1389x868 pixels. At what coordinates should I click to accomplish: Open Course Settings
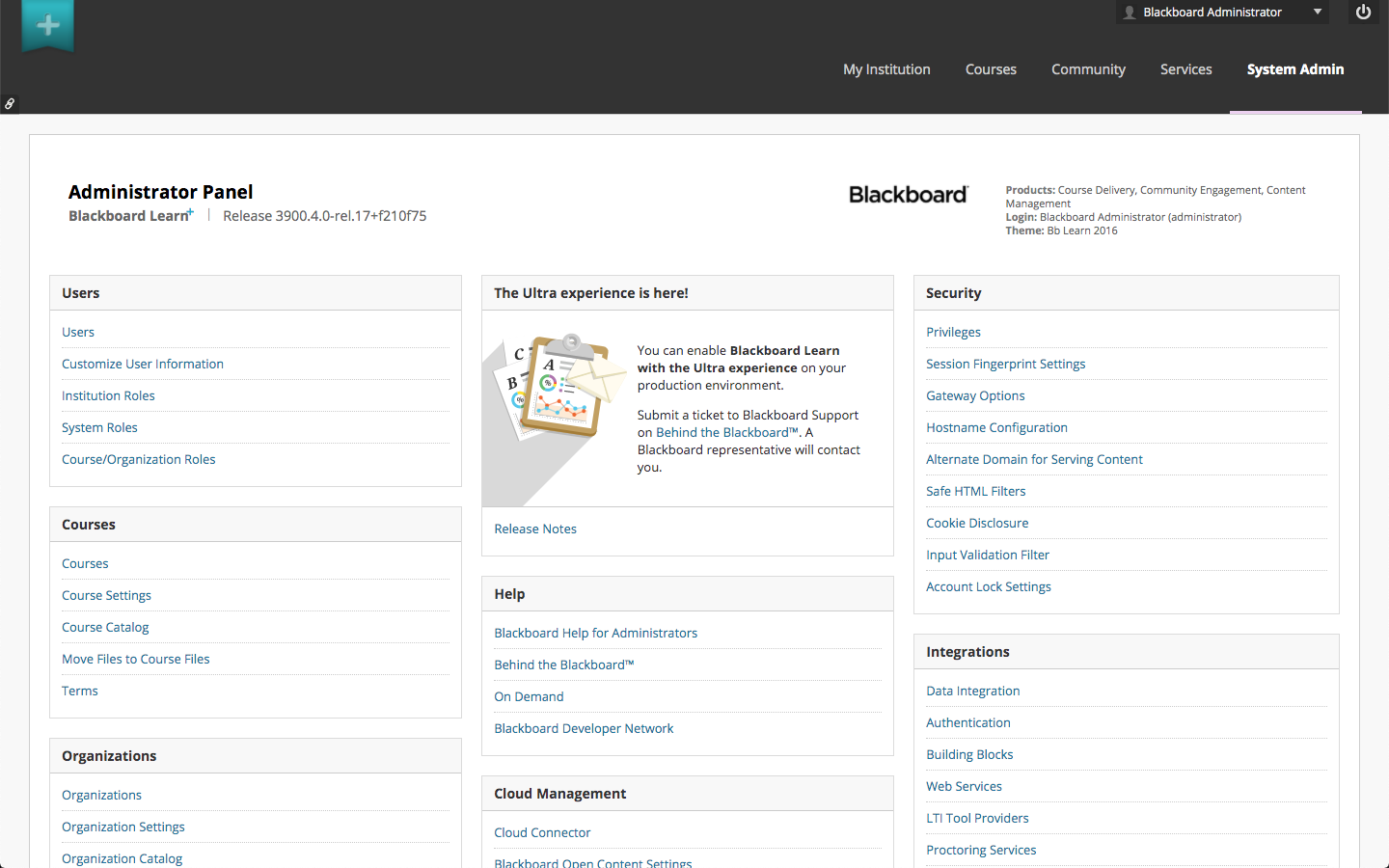point(106,595)
